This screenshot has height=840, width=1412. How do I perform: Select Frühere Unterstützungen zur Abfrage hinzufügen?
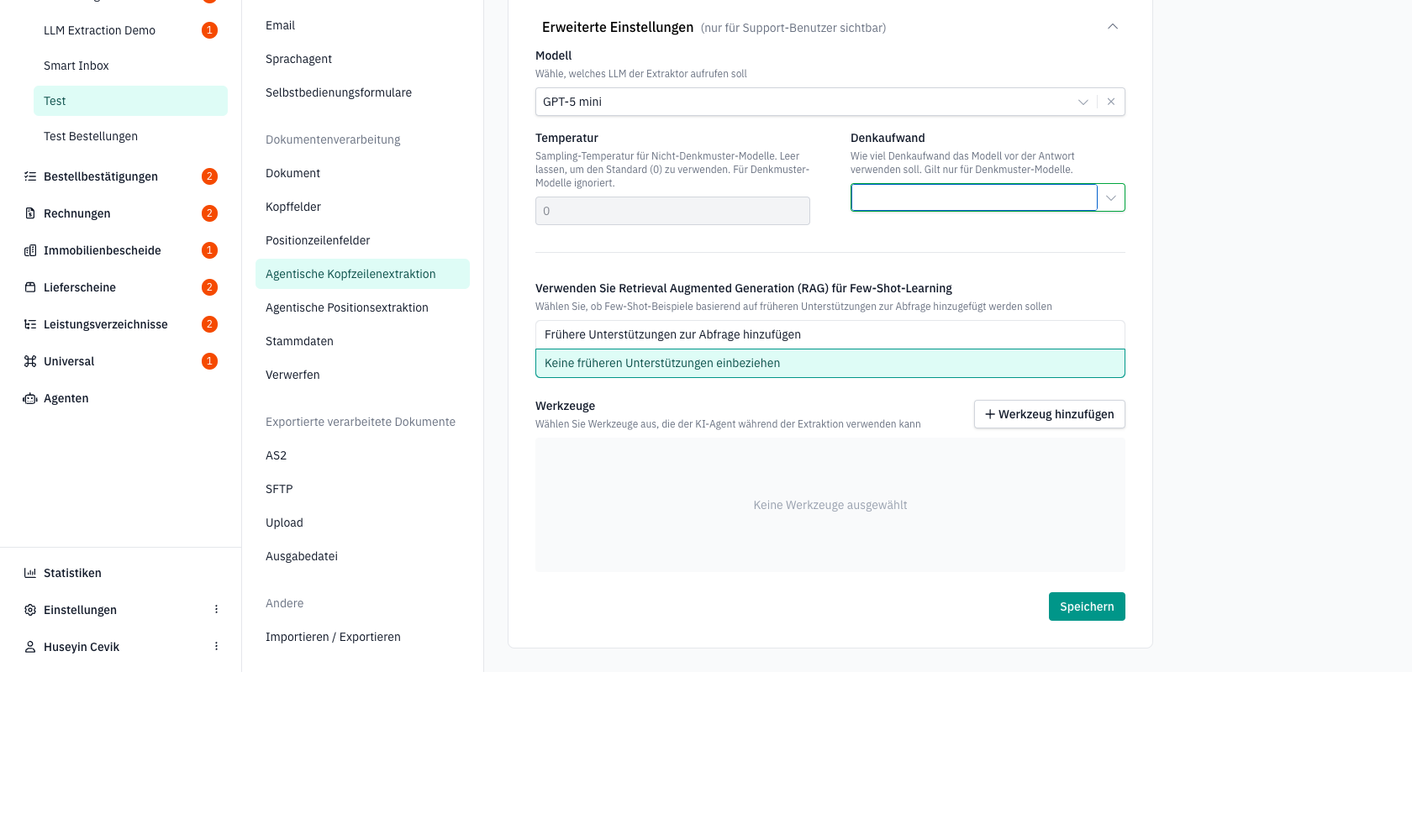(x=830, y=334)
